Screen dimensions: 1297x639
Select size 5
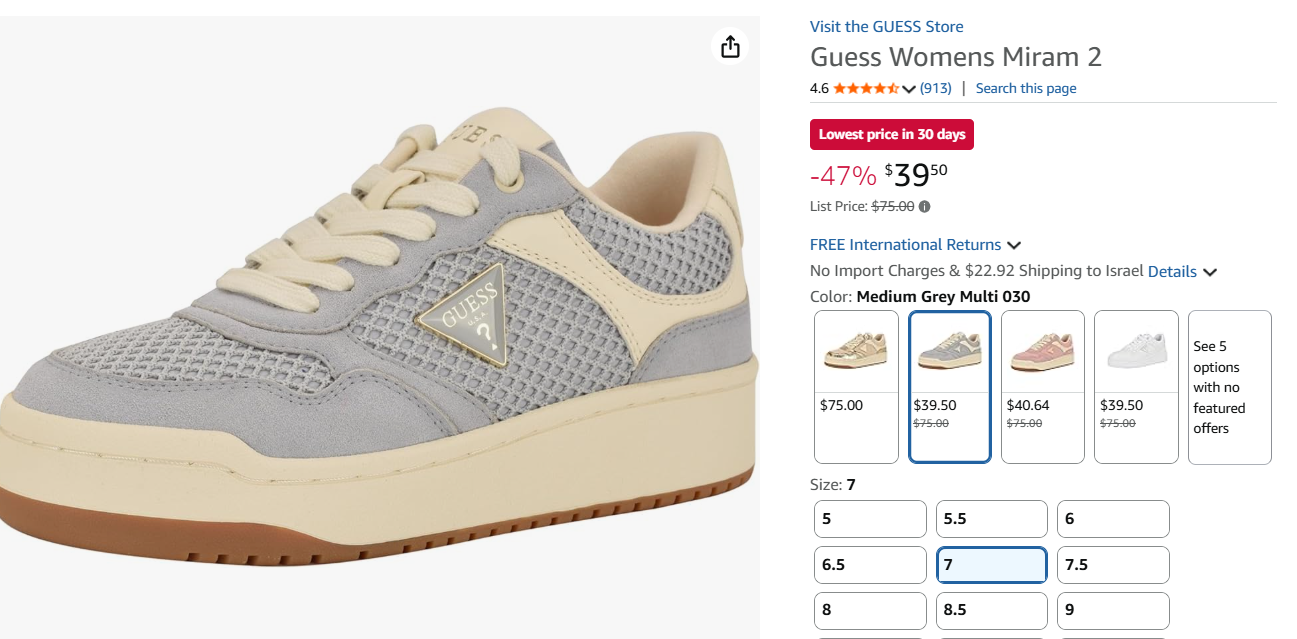[870, 519]
